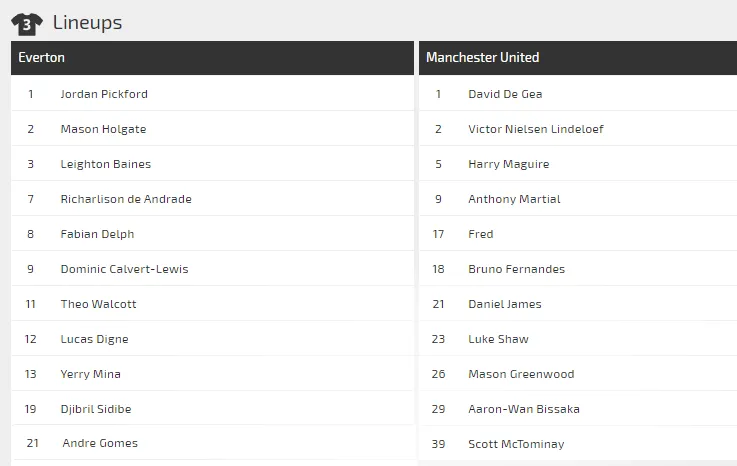Open Bruno Fernandes' profile

pos(516,269)
